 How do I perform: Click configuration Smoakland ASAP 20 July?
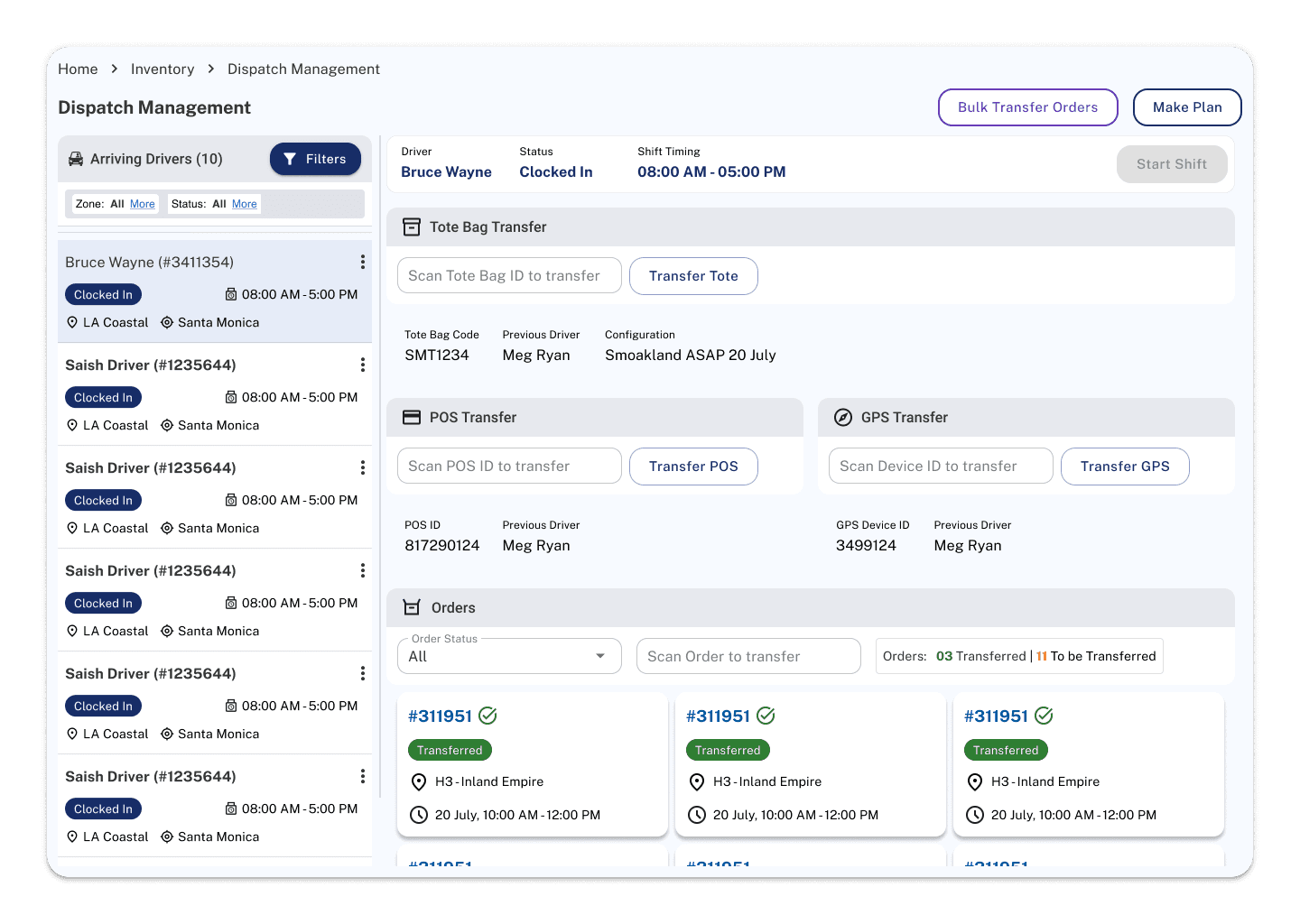click(x=691, y=355)
